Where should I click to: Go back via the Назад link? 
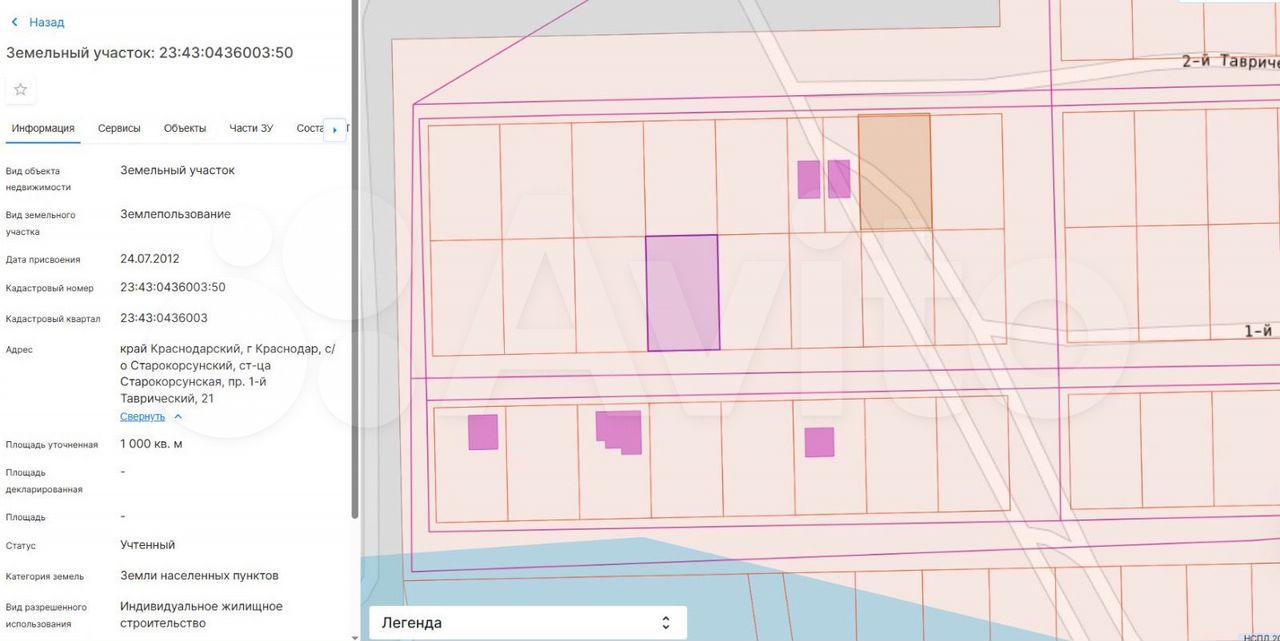(x=46, y=22)
